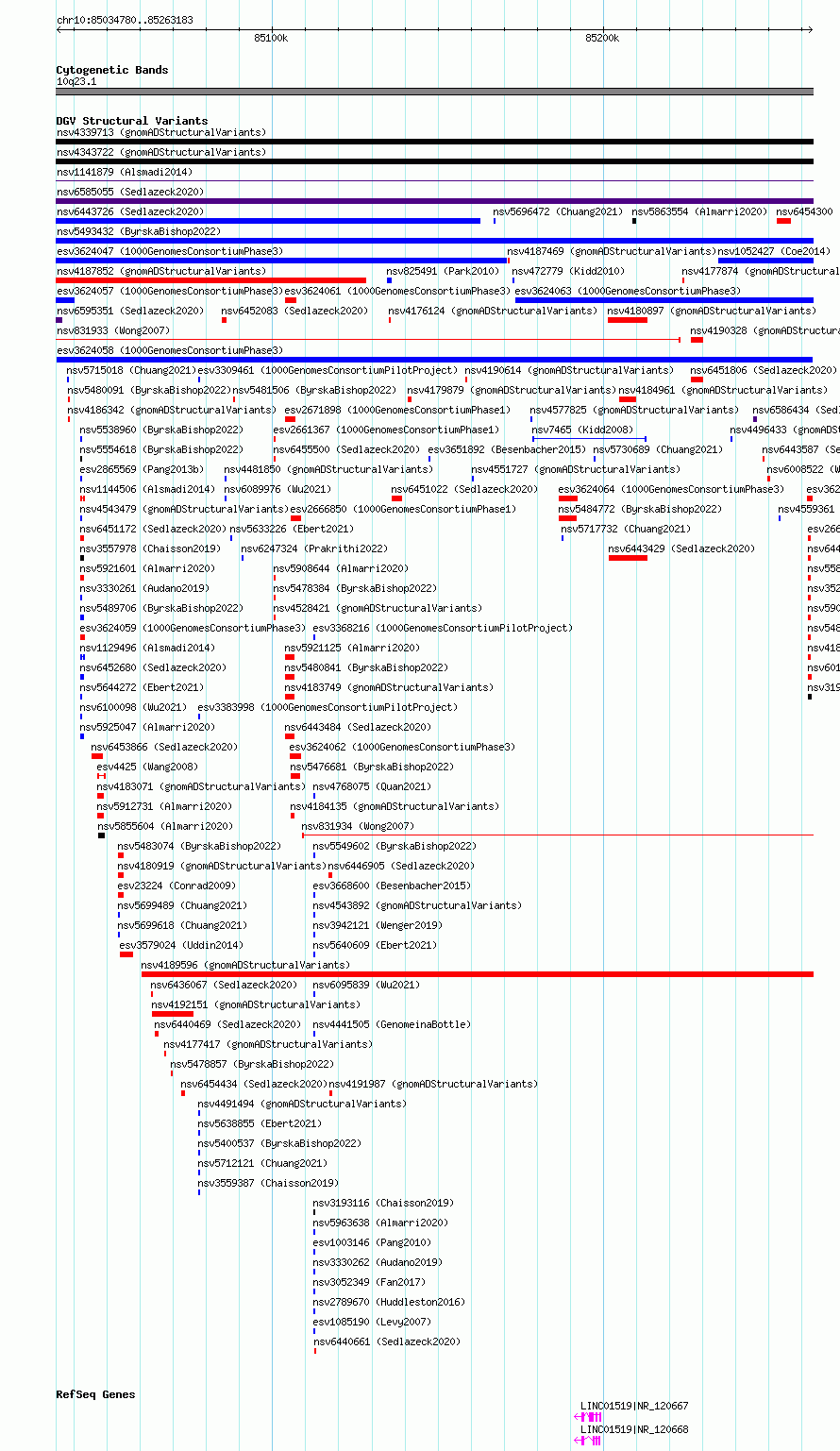Open esv3309461 (1000GenomesConsortiumPilotProject) variant
Viewport: 840px width, 1451px height.
click(x=328, y=371)
